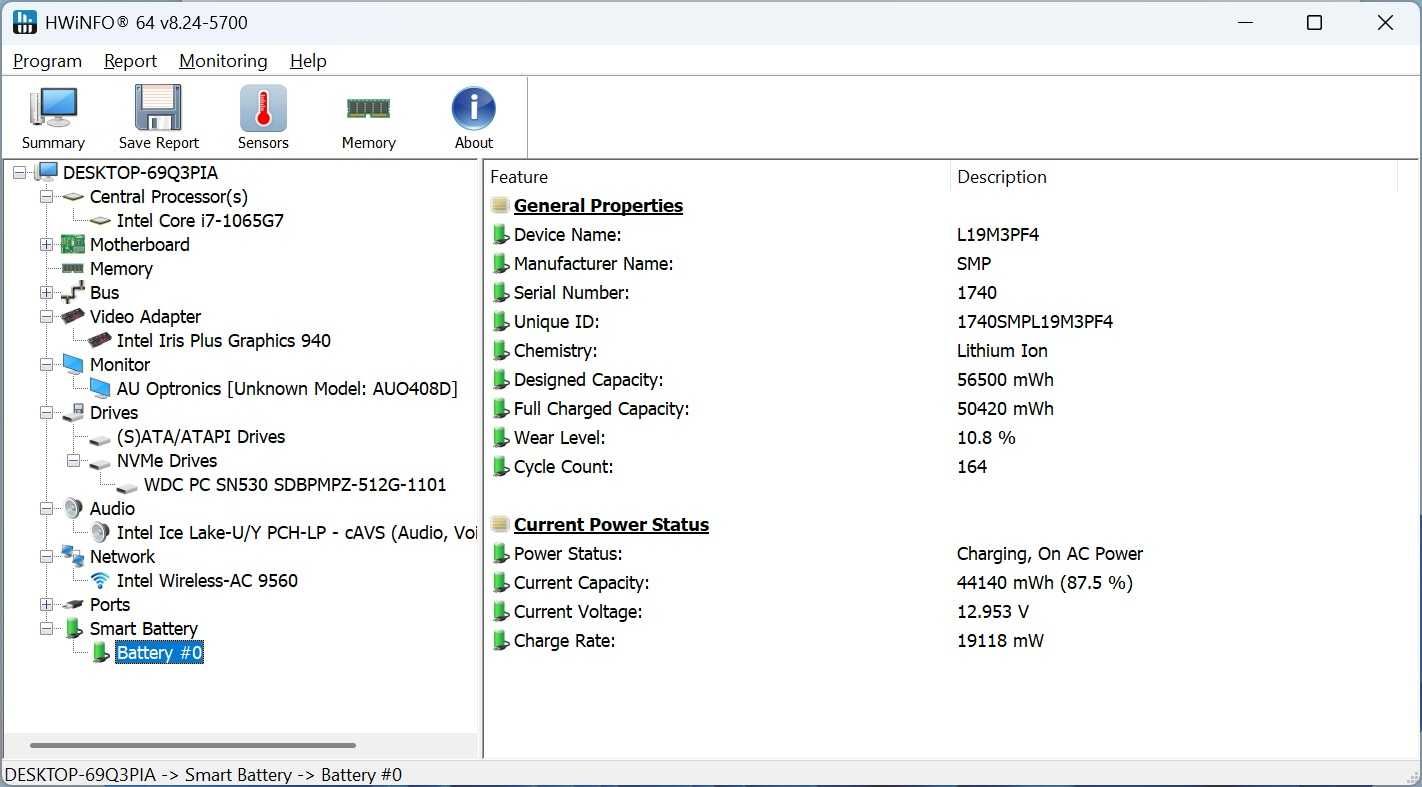Collapse the Network node
The height and width of the screenshot is (787, 1422).
click(x=46, y=557)
